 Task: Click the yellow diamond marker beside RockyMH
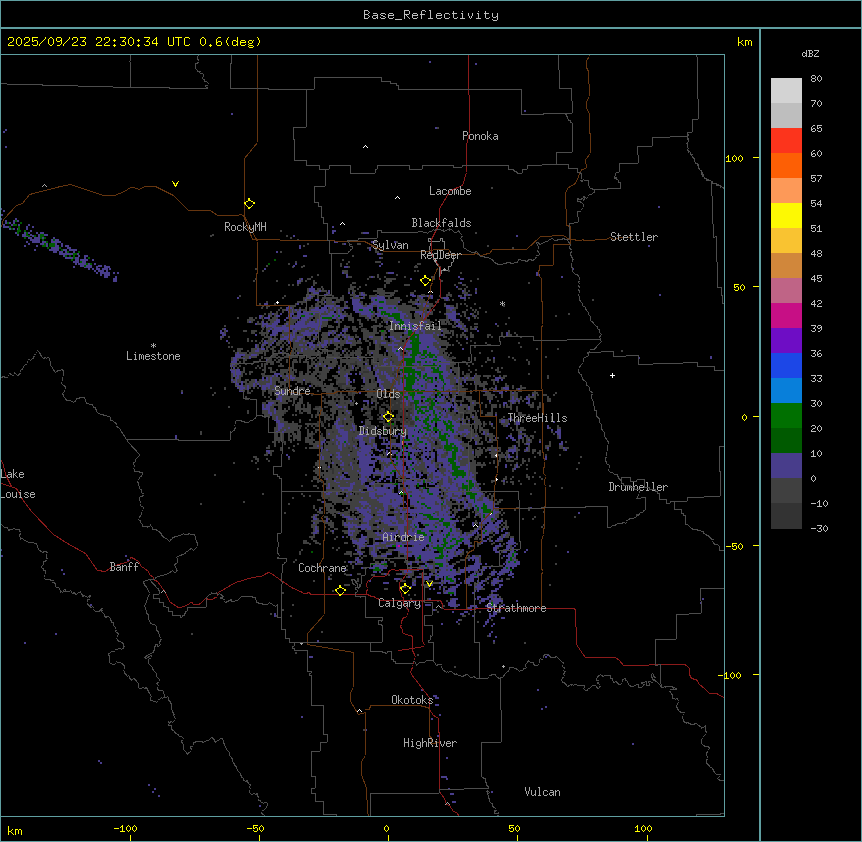(x=249, y=203)
